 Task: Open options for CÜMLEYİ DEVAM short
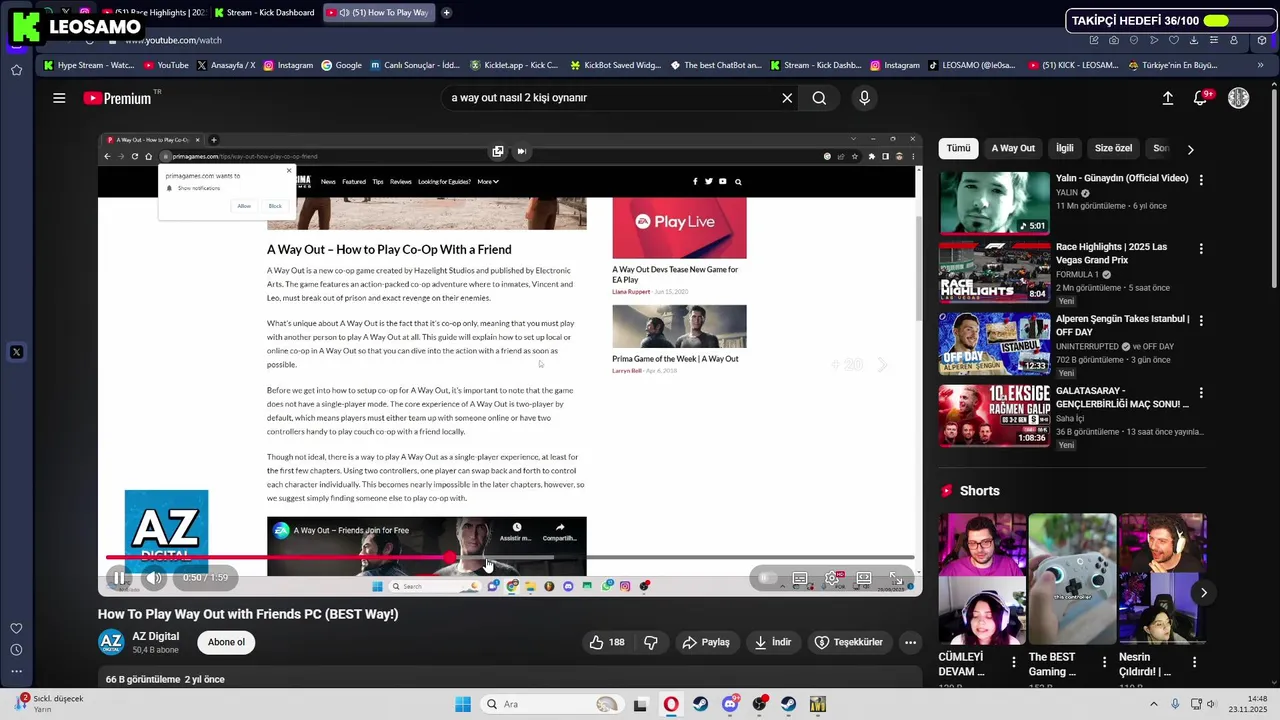(x=1014, y=662)
